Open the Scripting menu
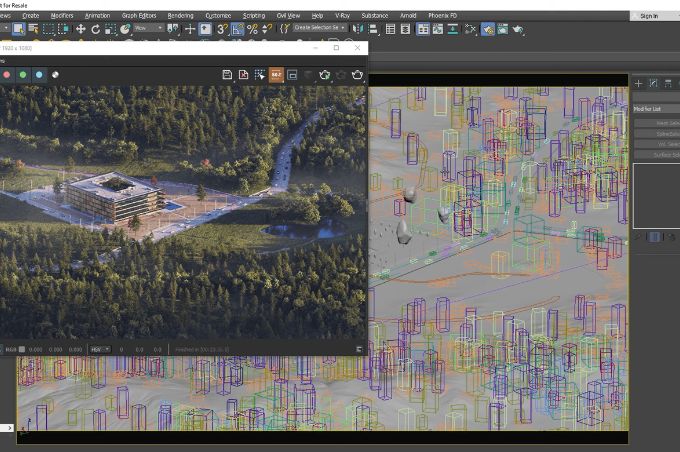This screenshot has width=680, height=452. (254, 16)
